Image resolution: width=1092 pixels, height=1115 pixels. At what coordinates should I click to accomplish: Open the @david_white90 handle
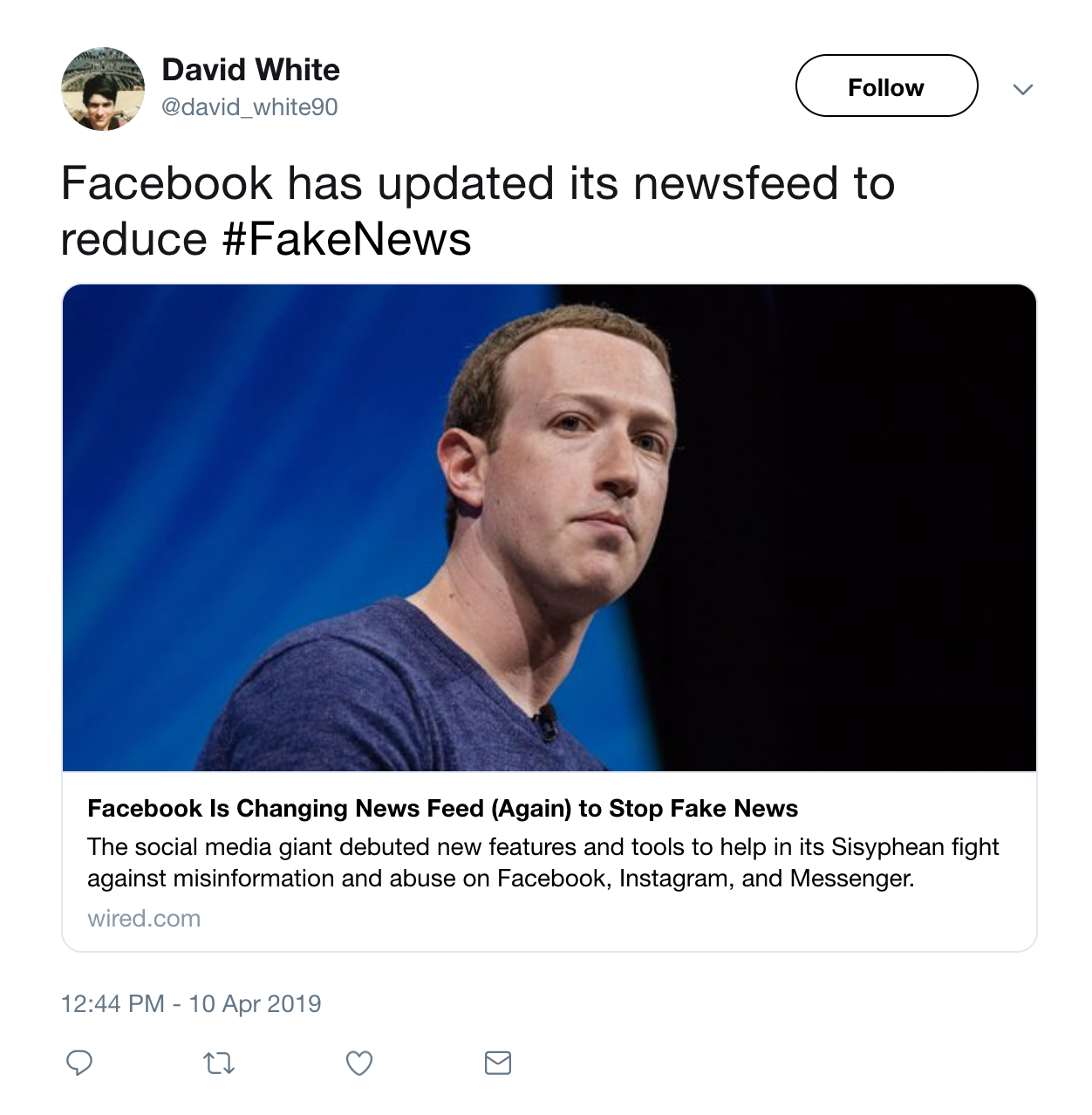[x=251, y=106]
